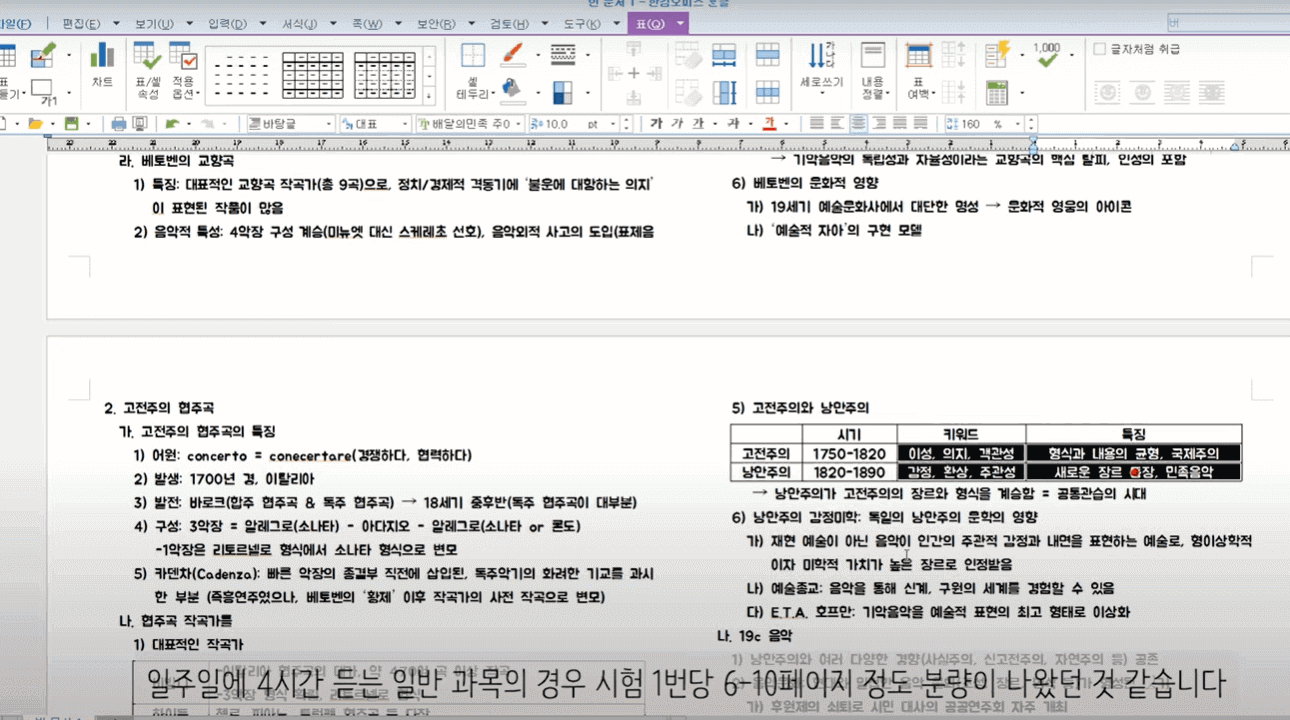Click the 적용 옵션 apply options icon
This screenshot has width=1290, height=720.
(183, 70)
